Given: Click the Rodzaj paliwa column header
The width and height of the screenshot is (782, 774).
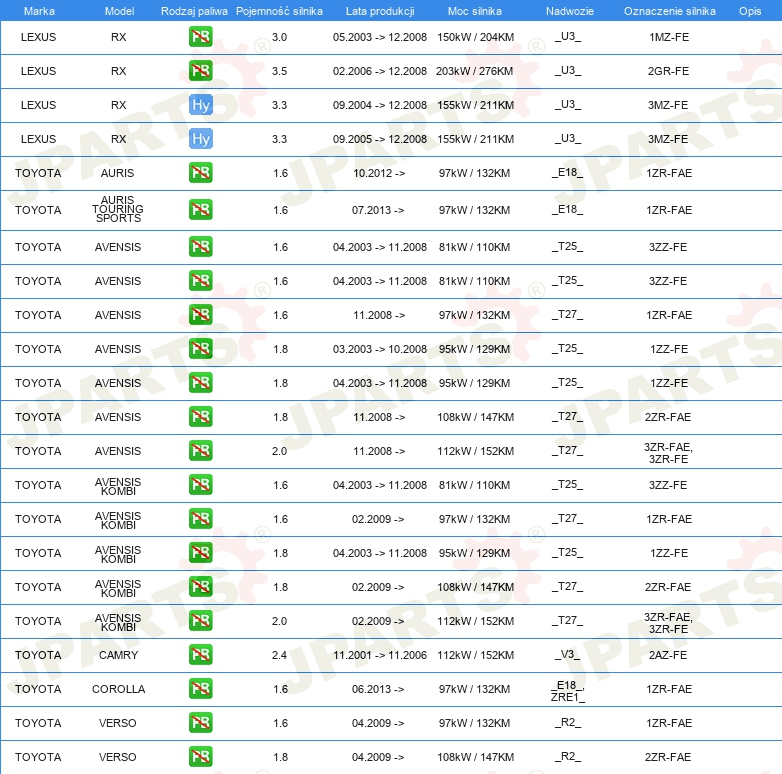Looking at the screenshot, I should (x=194, y=11).
